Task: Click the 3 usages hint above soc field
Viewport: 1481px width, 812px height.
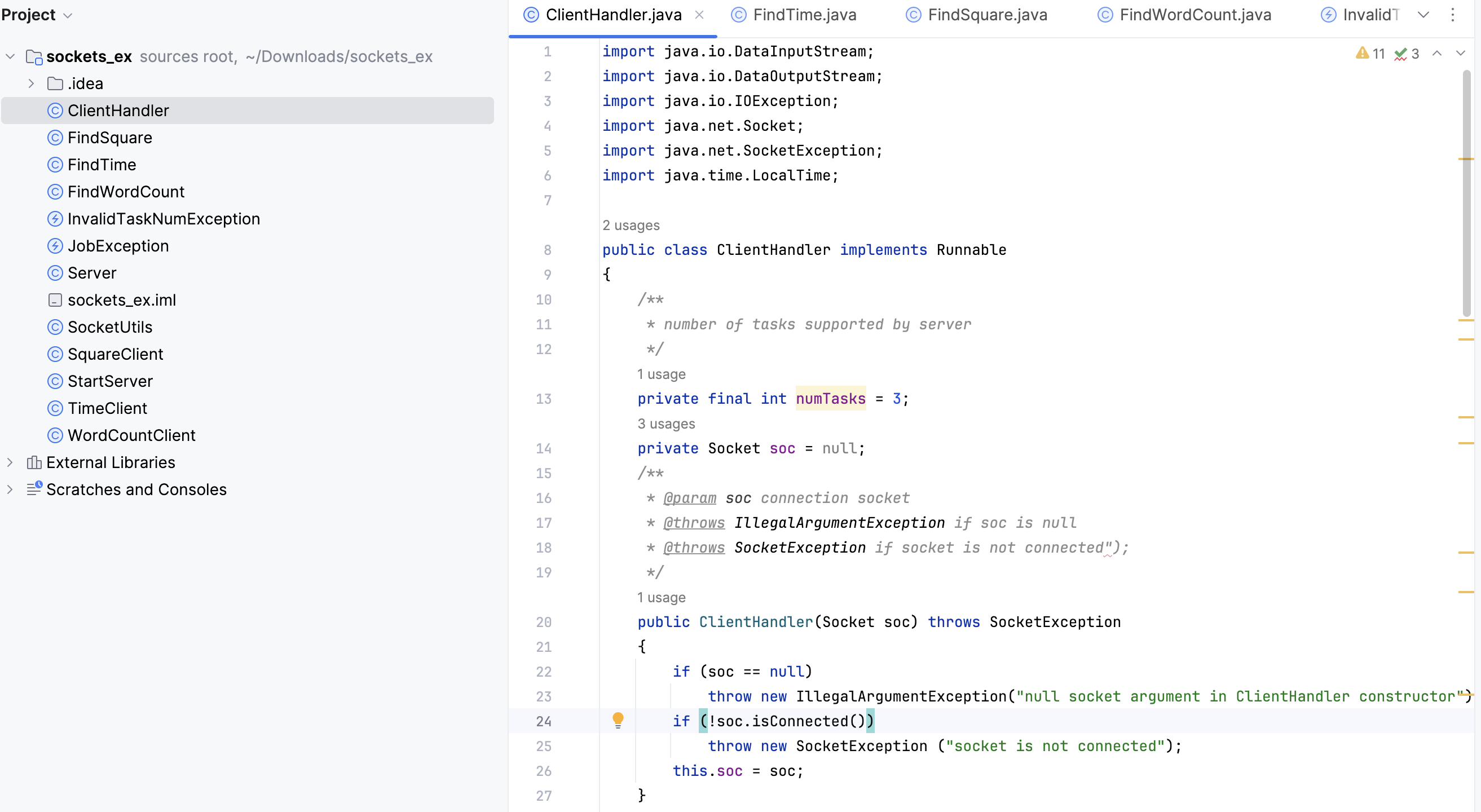Action: click(665, 423)
